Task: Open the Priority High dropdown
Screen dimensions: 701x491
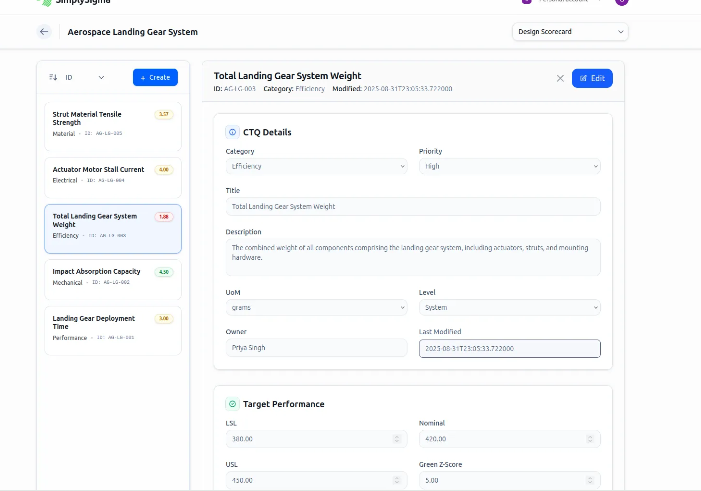Action: coord(510,166)
